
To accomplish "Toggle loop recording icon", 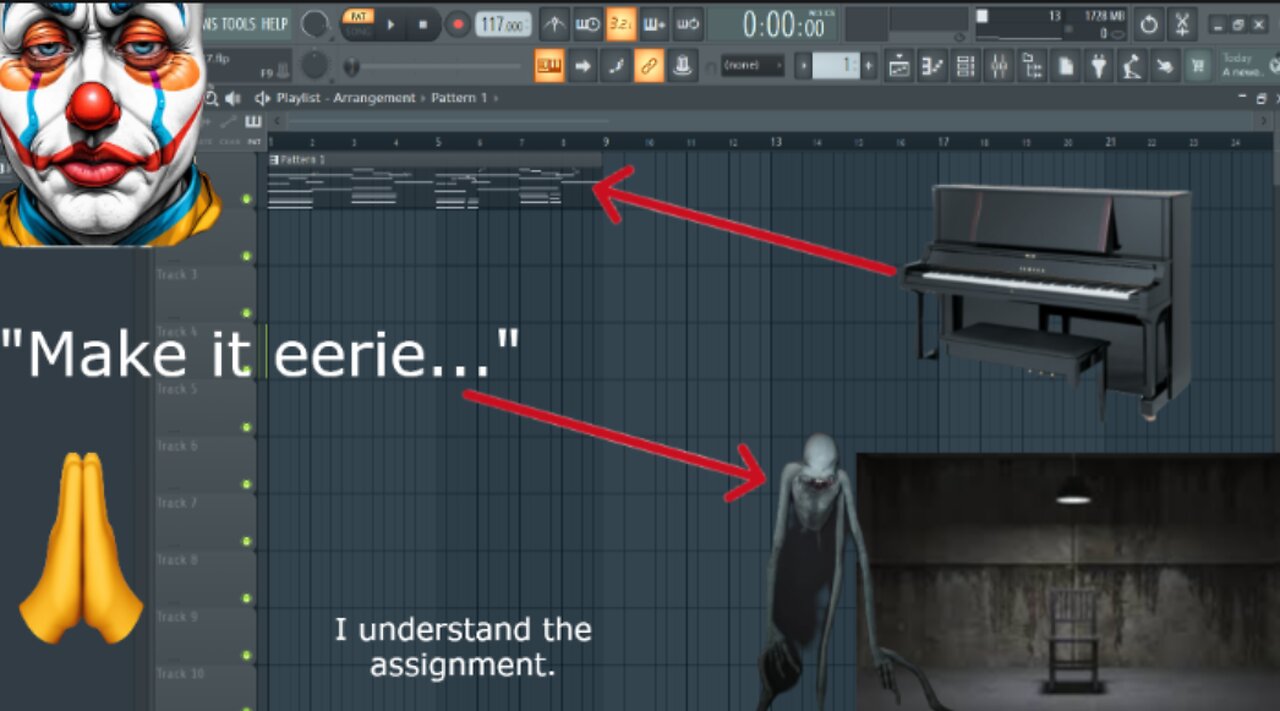I will coord(687,23).
